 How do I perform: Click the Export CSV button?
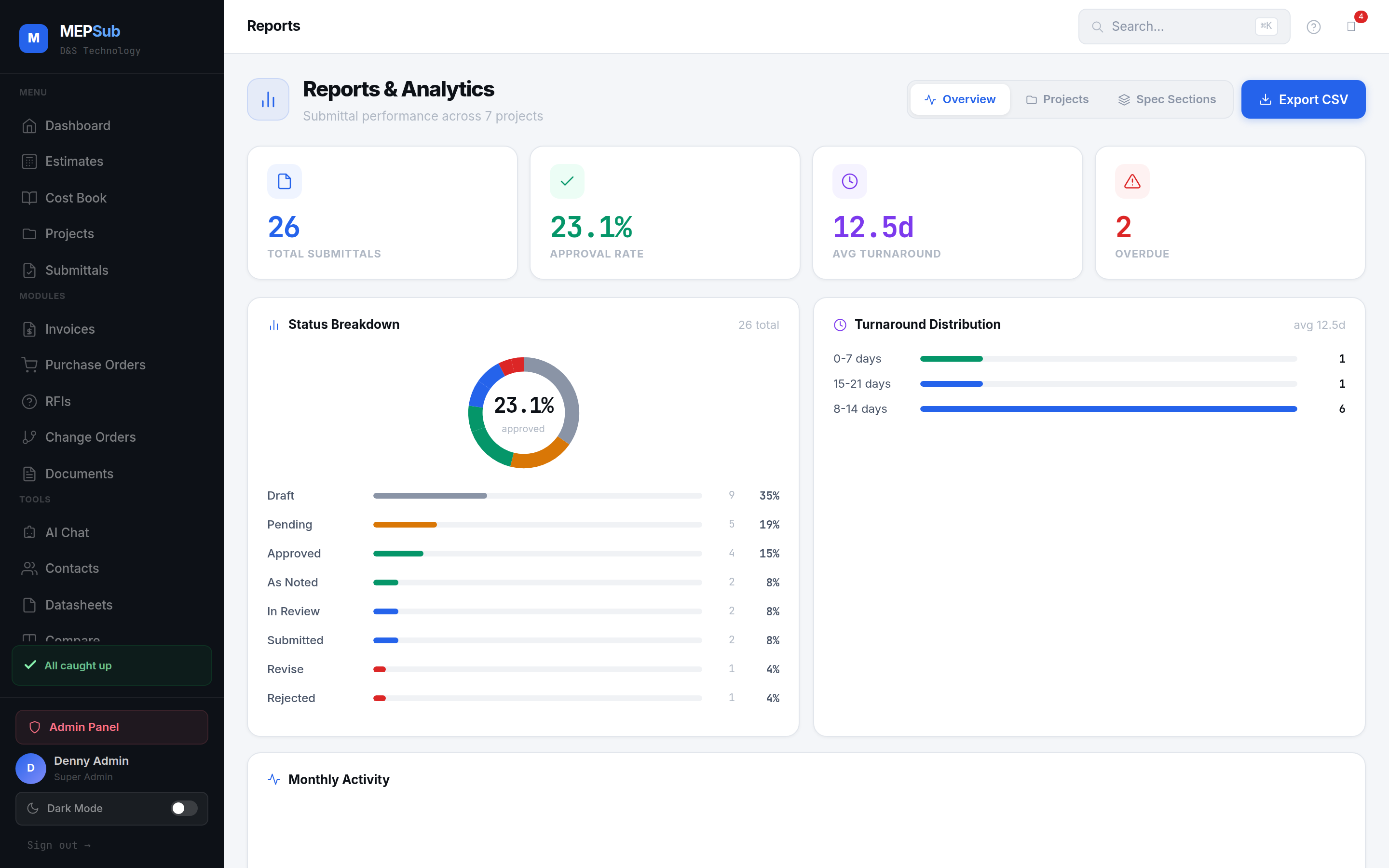tap(1303, 99)
